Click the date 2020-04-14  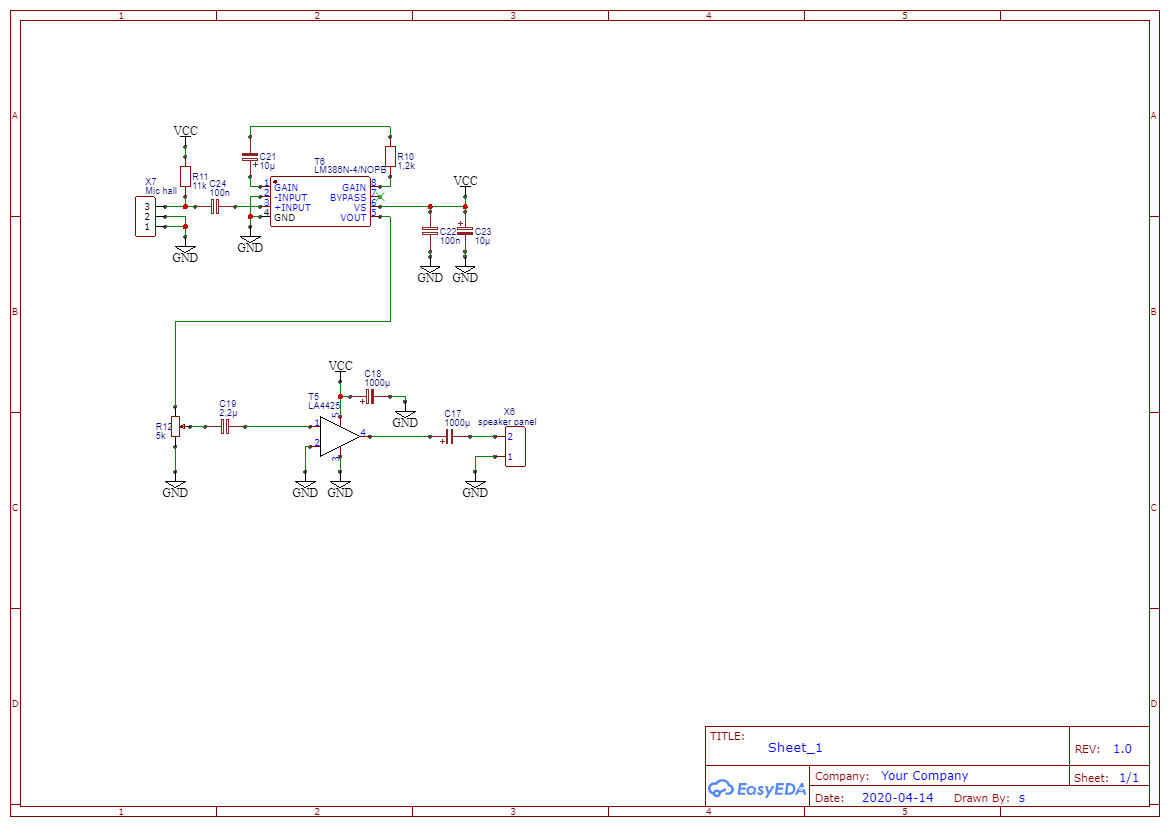898,797
